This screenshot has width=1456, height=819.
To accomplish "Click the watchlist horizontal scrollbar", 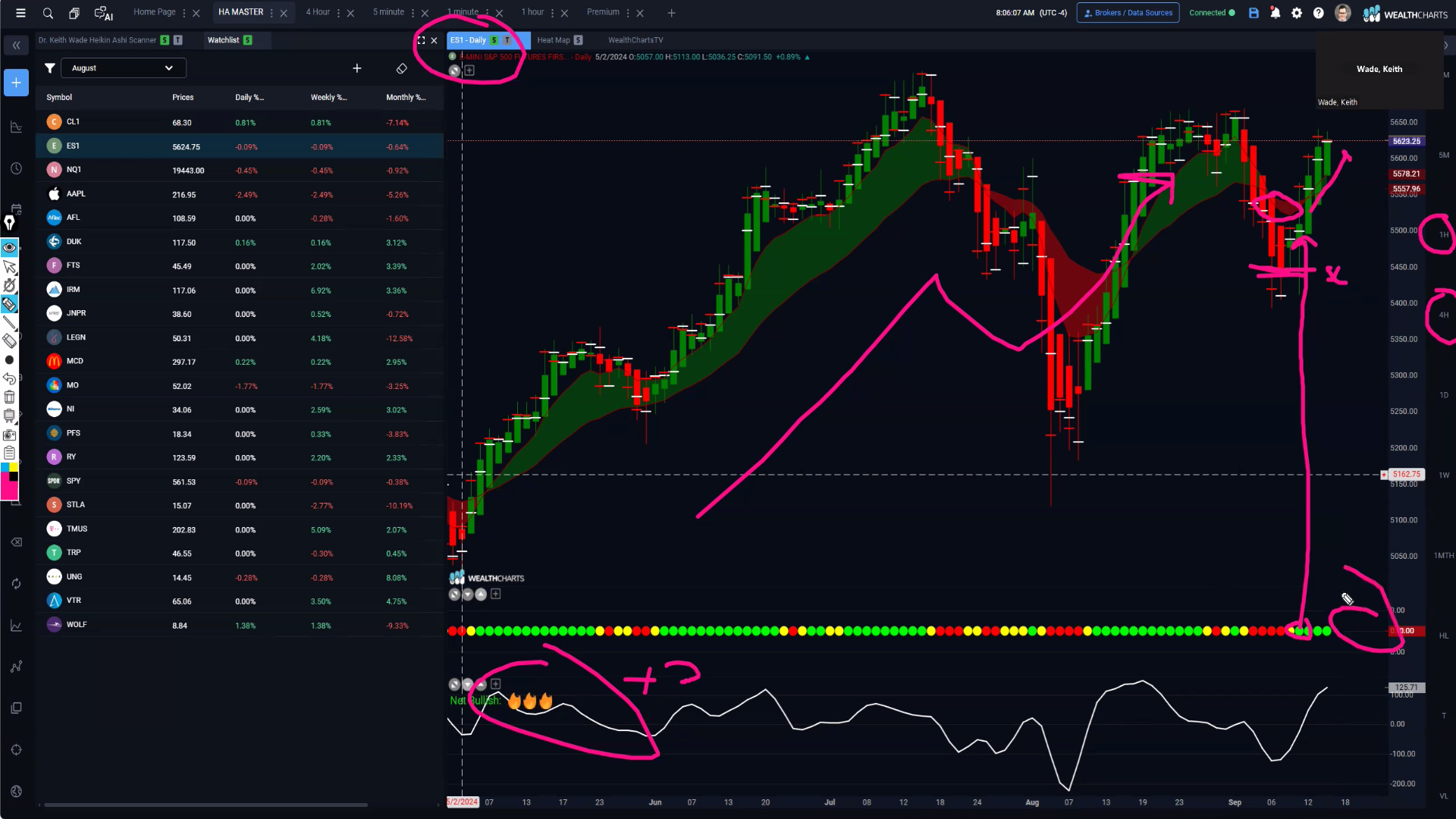I will point(206,805).
